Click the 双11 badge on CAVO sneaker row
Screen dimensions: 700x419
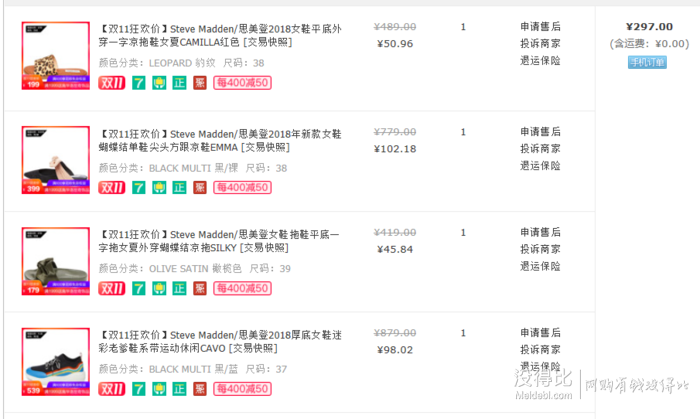click(x=112, y=389)
